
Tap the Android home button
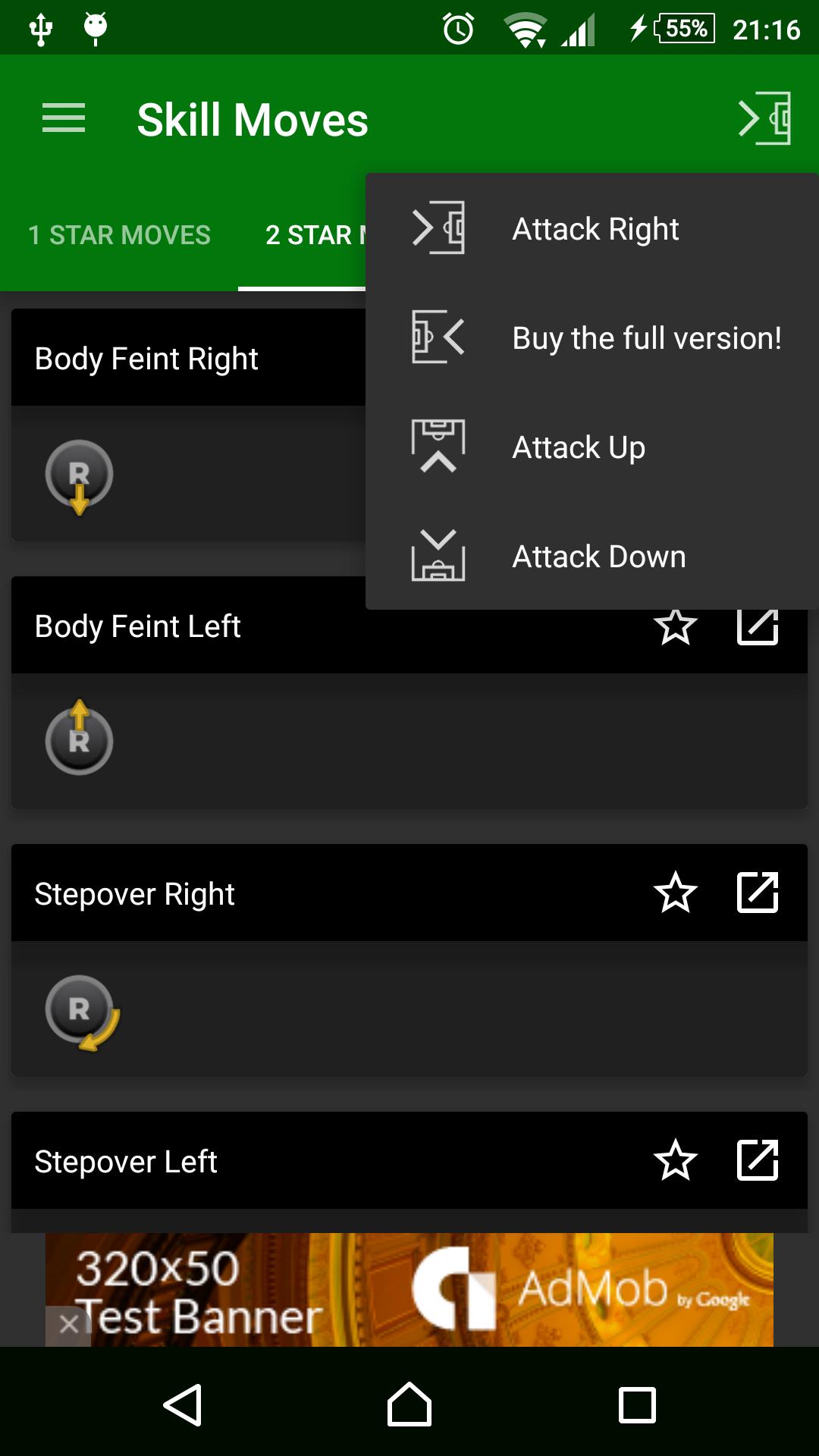click(409, 1404)
